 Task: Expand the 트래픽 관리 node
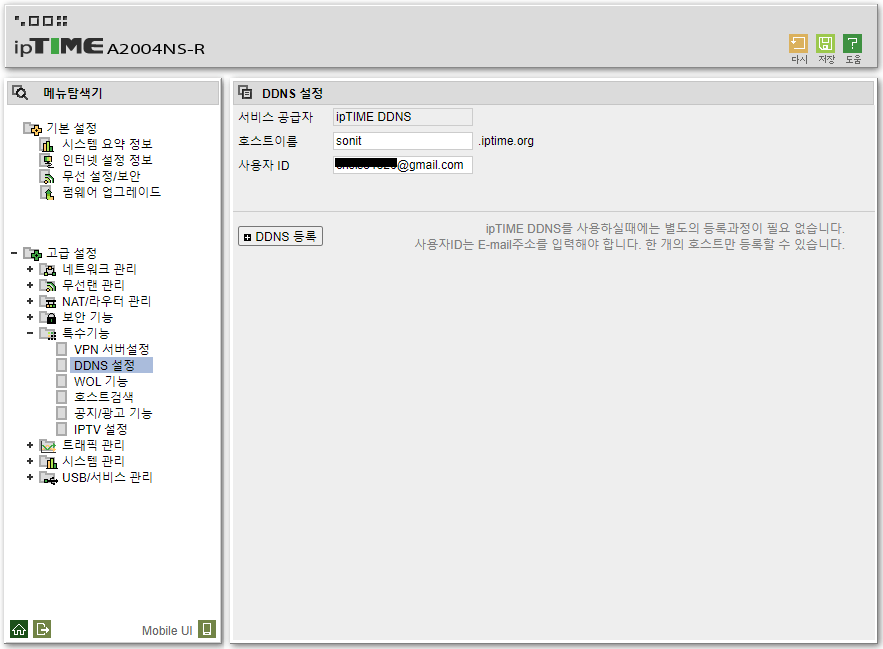point(30,446)
